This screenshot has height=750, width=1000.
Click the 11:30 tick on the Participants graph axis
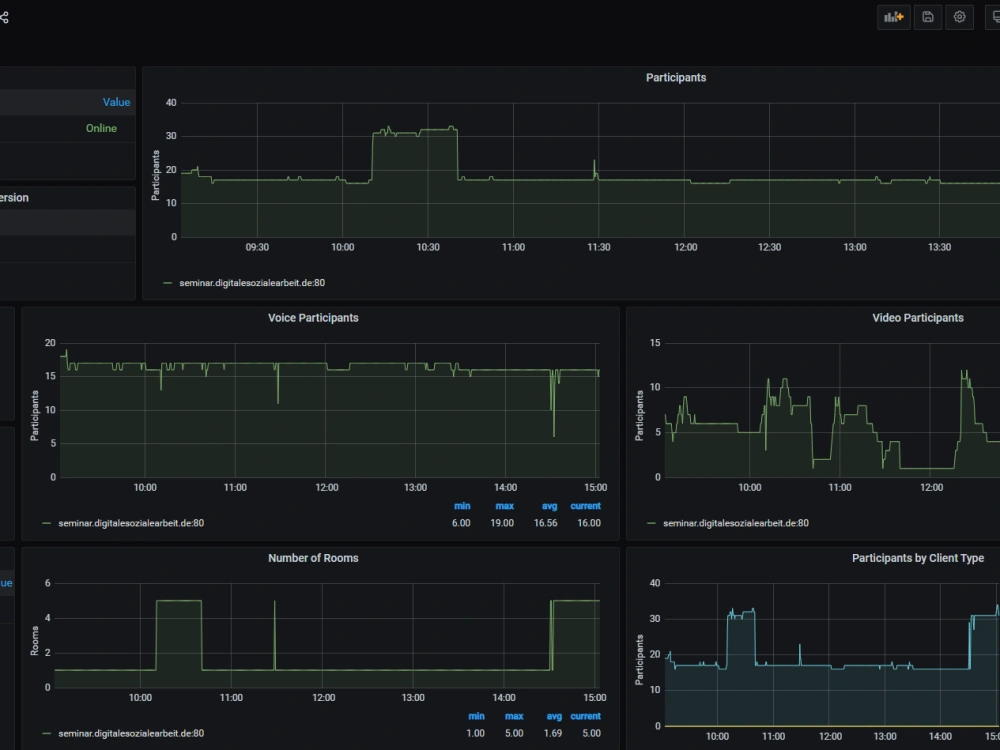pyautogui.click(x=598, y=247)
